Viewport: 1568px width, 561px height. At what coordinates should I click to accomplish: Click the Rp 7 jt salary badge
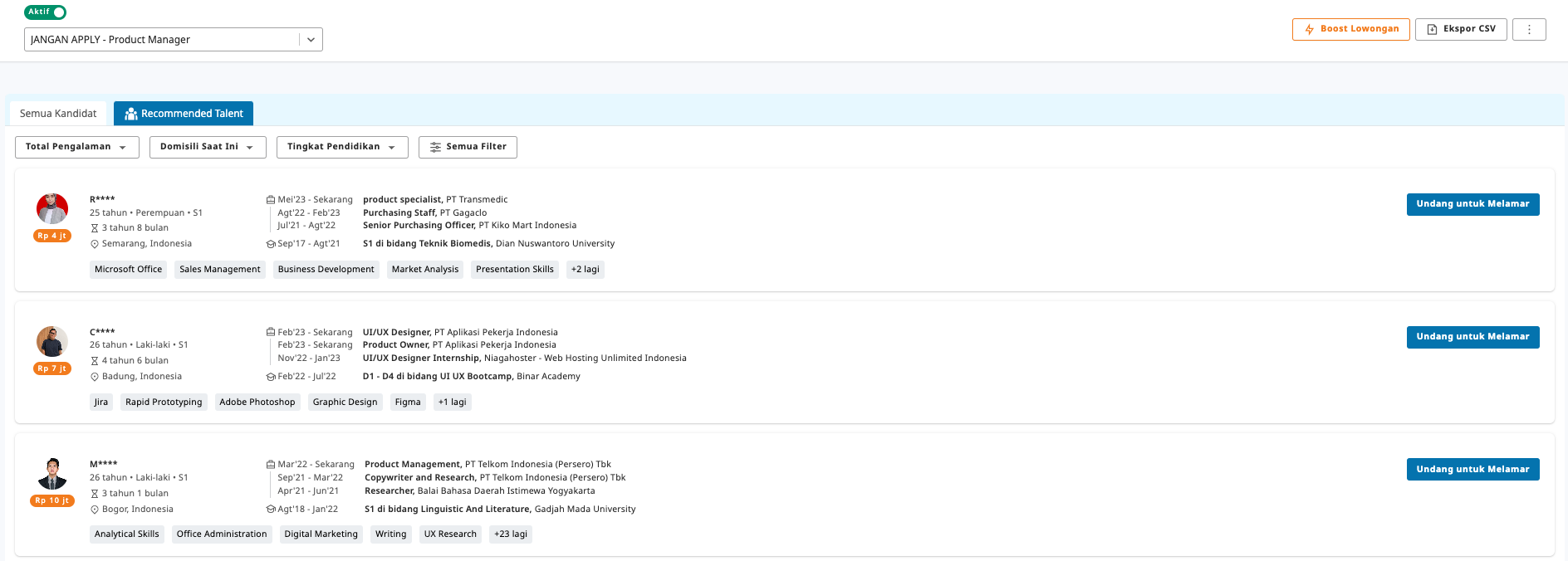(52, 368)
